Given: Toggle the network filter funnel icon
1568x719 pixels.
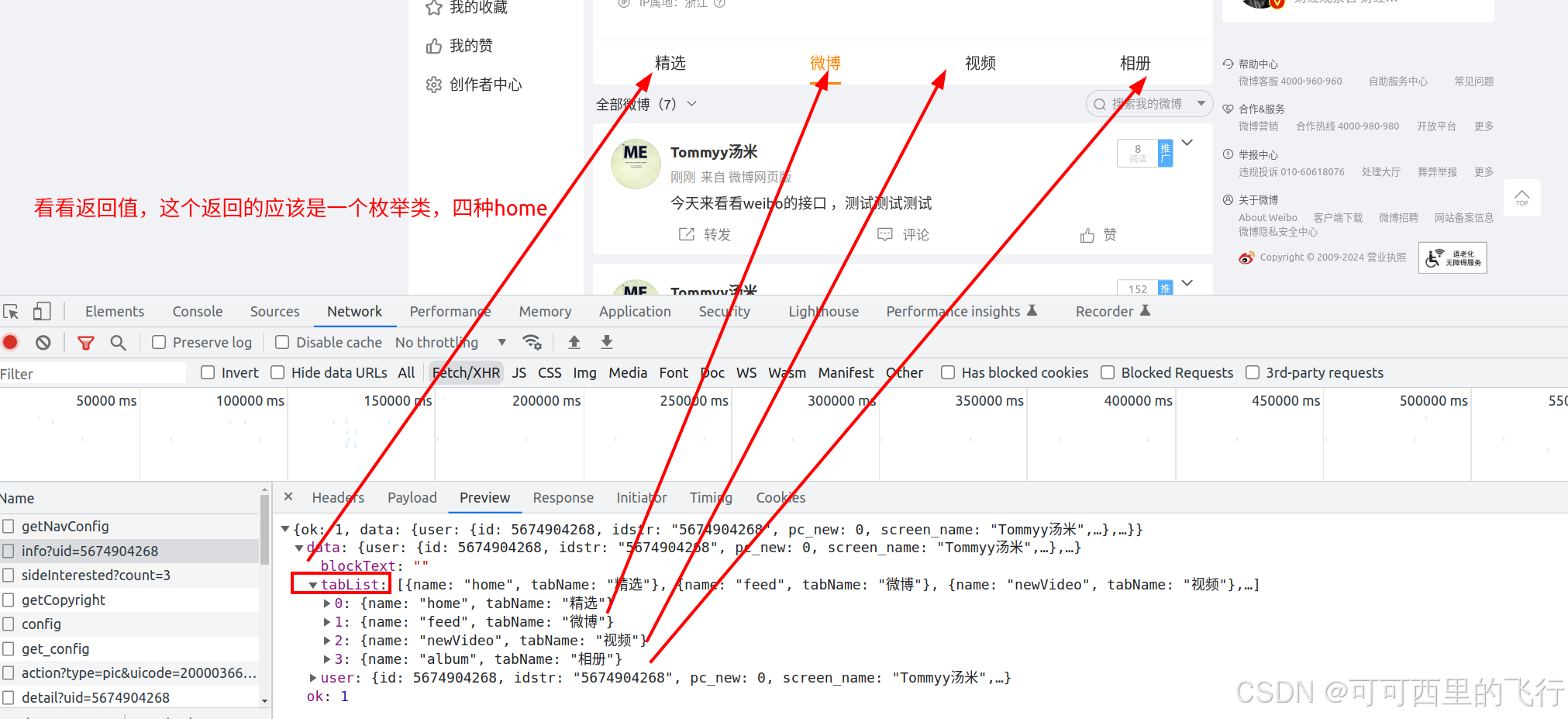Looking at the screenshot, I should (86, 342).
